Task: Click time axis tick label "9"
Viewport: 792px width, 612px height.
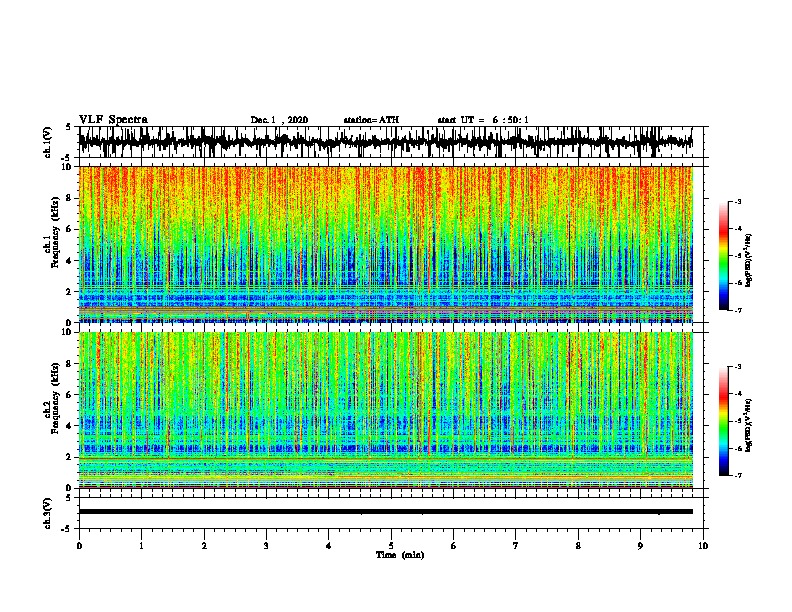Action: pyautogui.click(x=640, y=546)
